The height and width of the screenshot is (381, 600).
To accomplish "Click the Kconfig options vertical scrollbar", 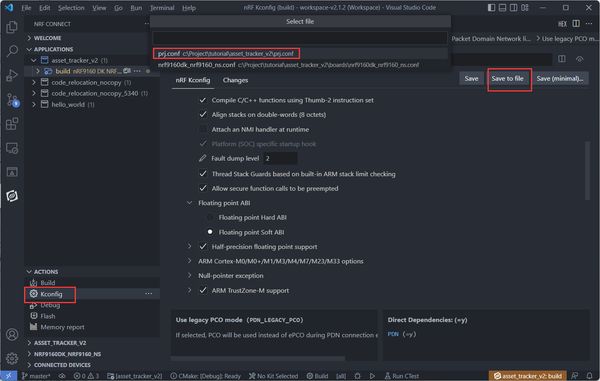I will [587, 170].
